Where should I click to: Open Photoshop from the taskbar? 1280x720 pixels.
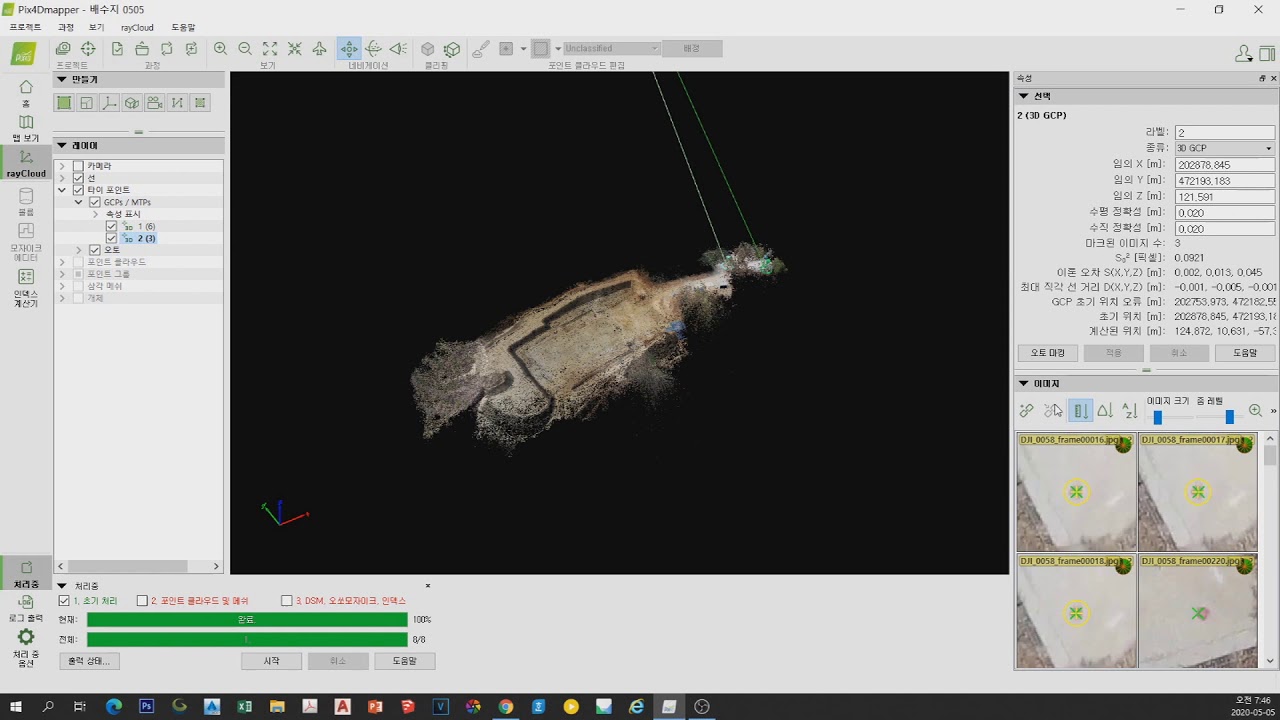pyautogui.click(x=146, y=706)
